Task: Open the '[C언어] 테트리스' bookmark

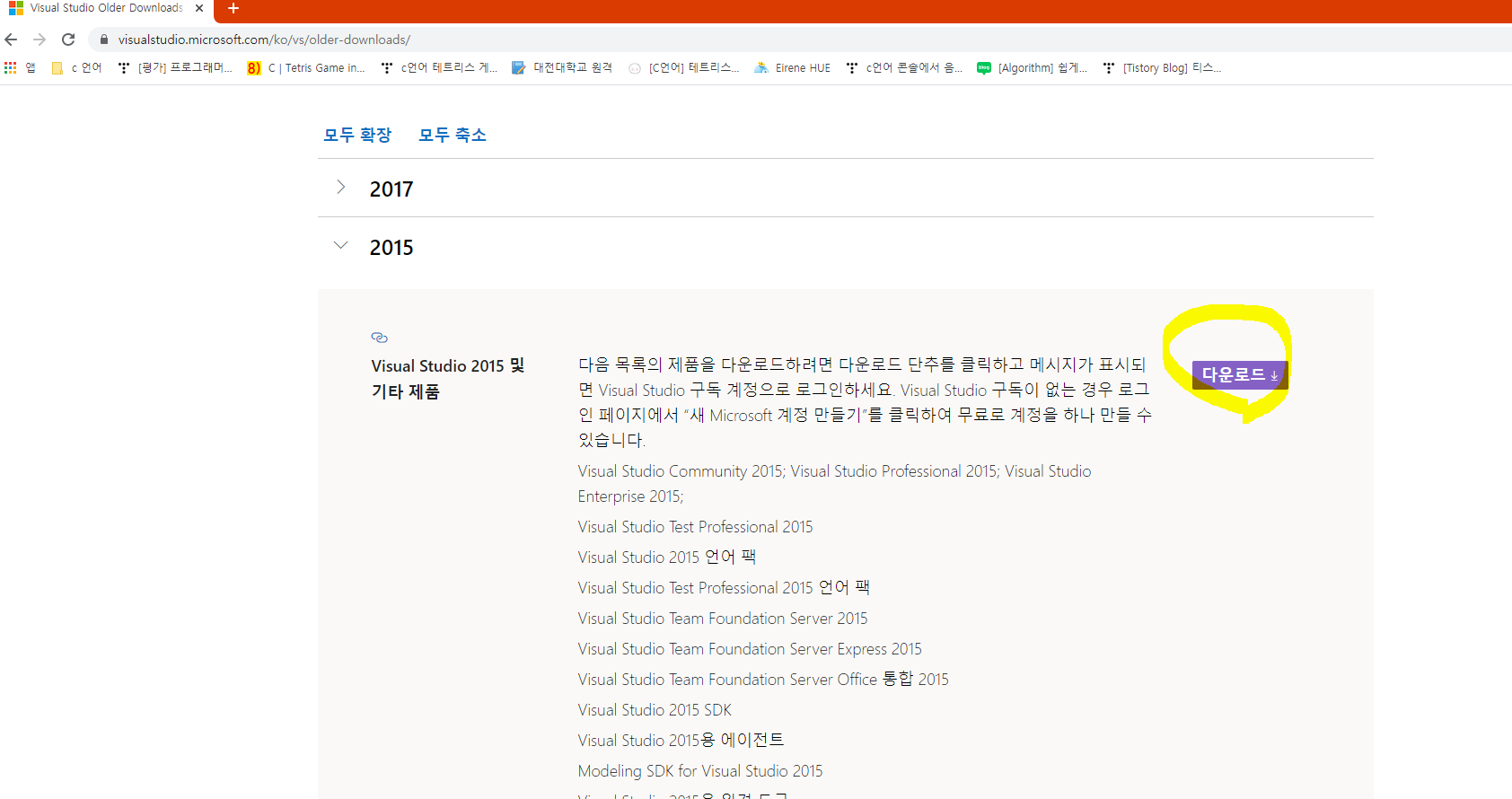Action: click(684, 67)
